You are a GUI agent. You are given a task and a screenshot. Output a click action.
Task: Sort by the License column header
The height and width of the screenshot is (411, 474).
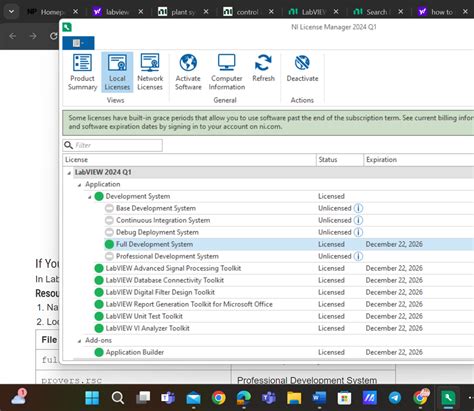189,160
